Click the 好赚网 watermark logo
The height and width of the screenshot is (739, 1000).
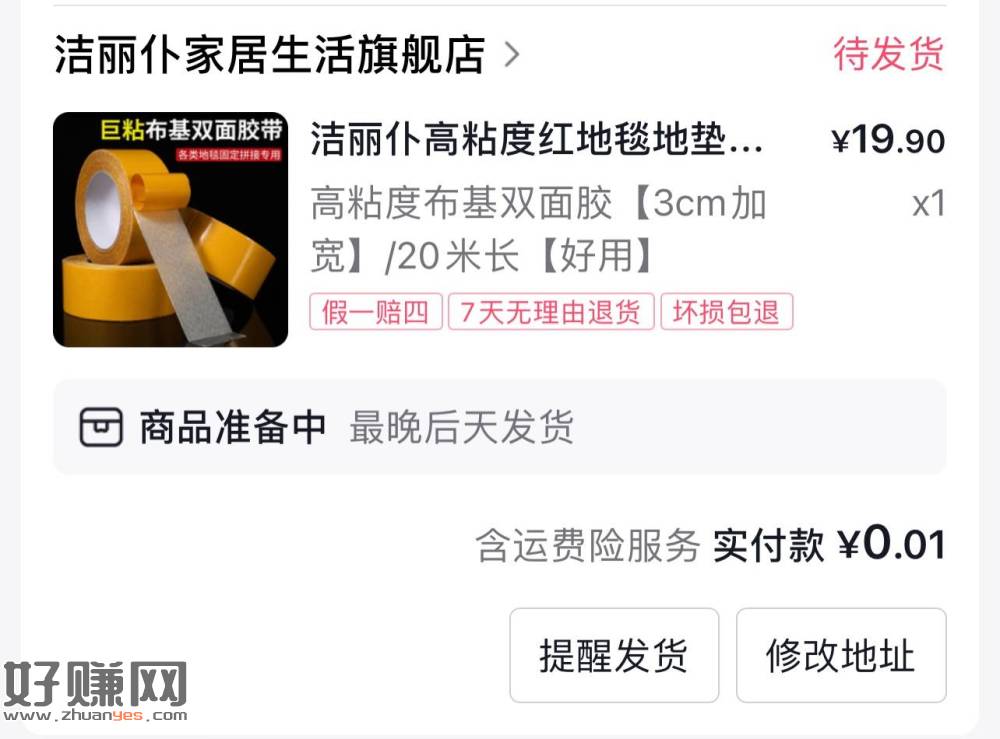tap(95, 684)
